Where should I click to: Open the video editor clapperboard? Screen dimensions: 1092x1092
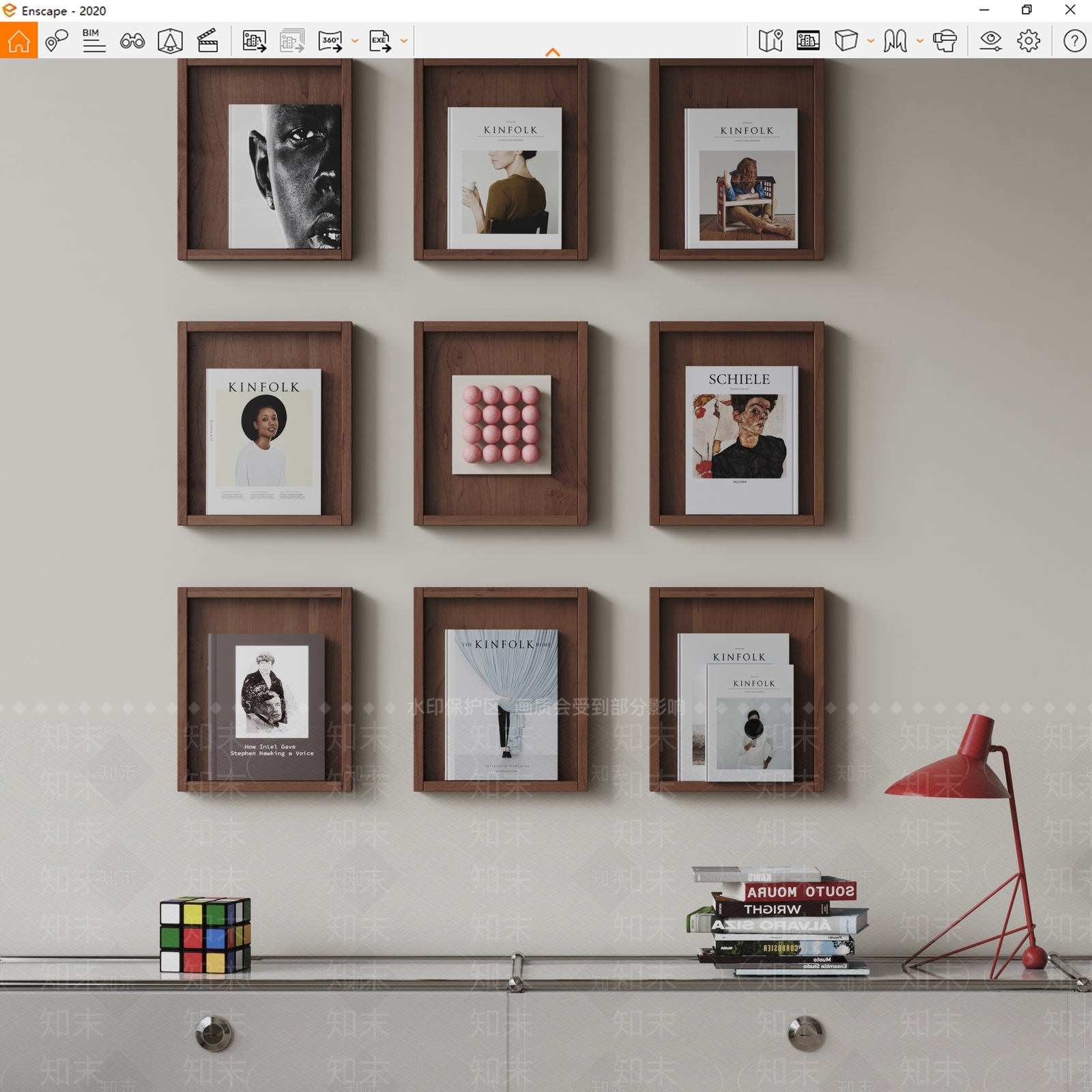pyautogui.click(x=207, y=41)
